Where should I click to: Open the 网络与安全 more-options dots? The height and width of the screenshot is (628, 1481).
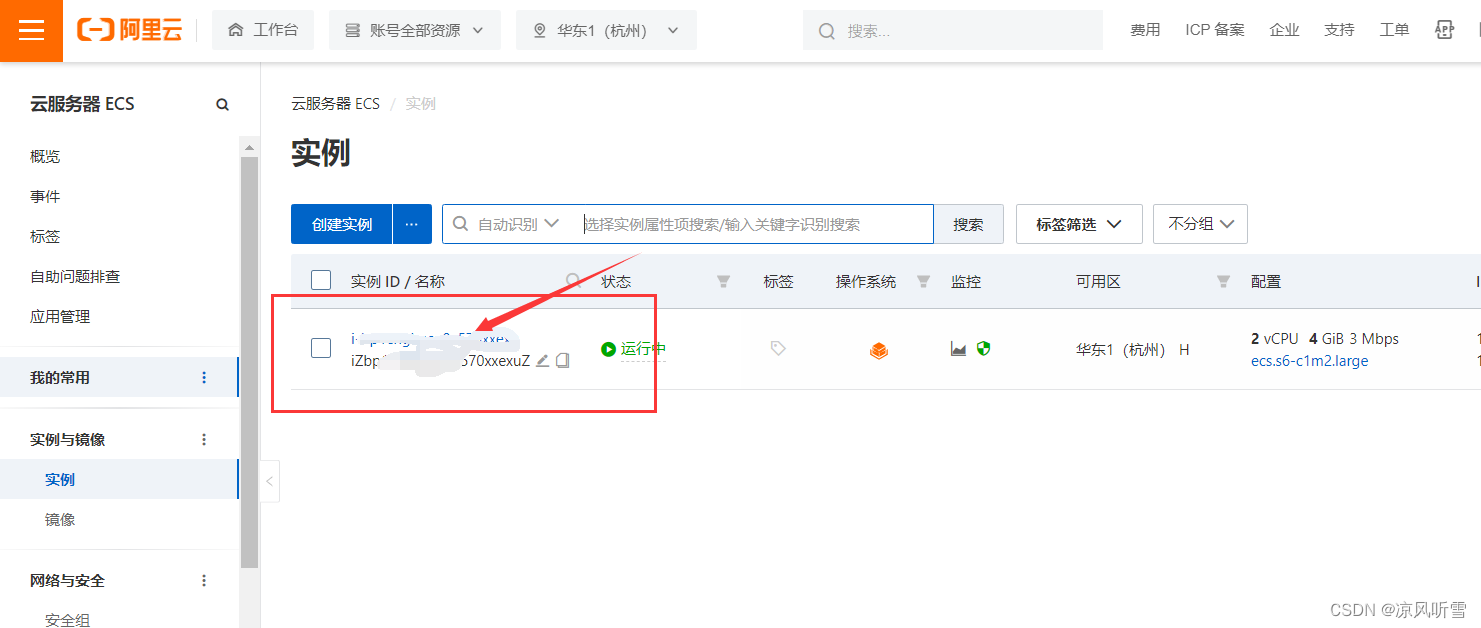click(204, 581)
